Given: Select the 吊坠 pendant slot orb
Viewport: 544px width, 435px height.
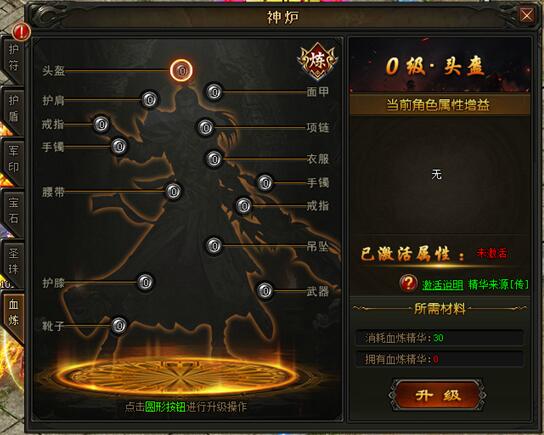Looking at the screenshot, I should tap(214, 246).
